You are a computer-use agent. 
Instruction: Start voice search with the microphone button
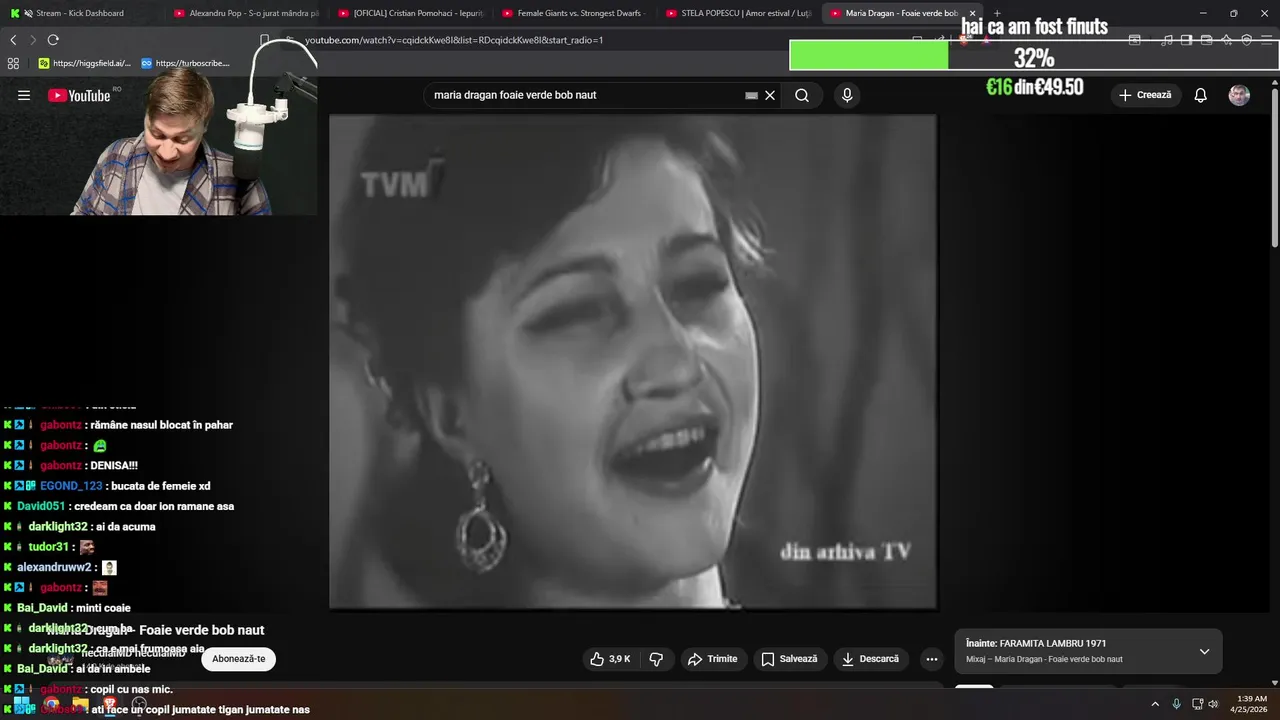coord(847,95)
